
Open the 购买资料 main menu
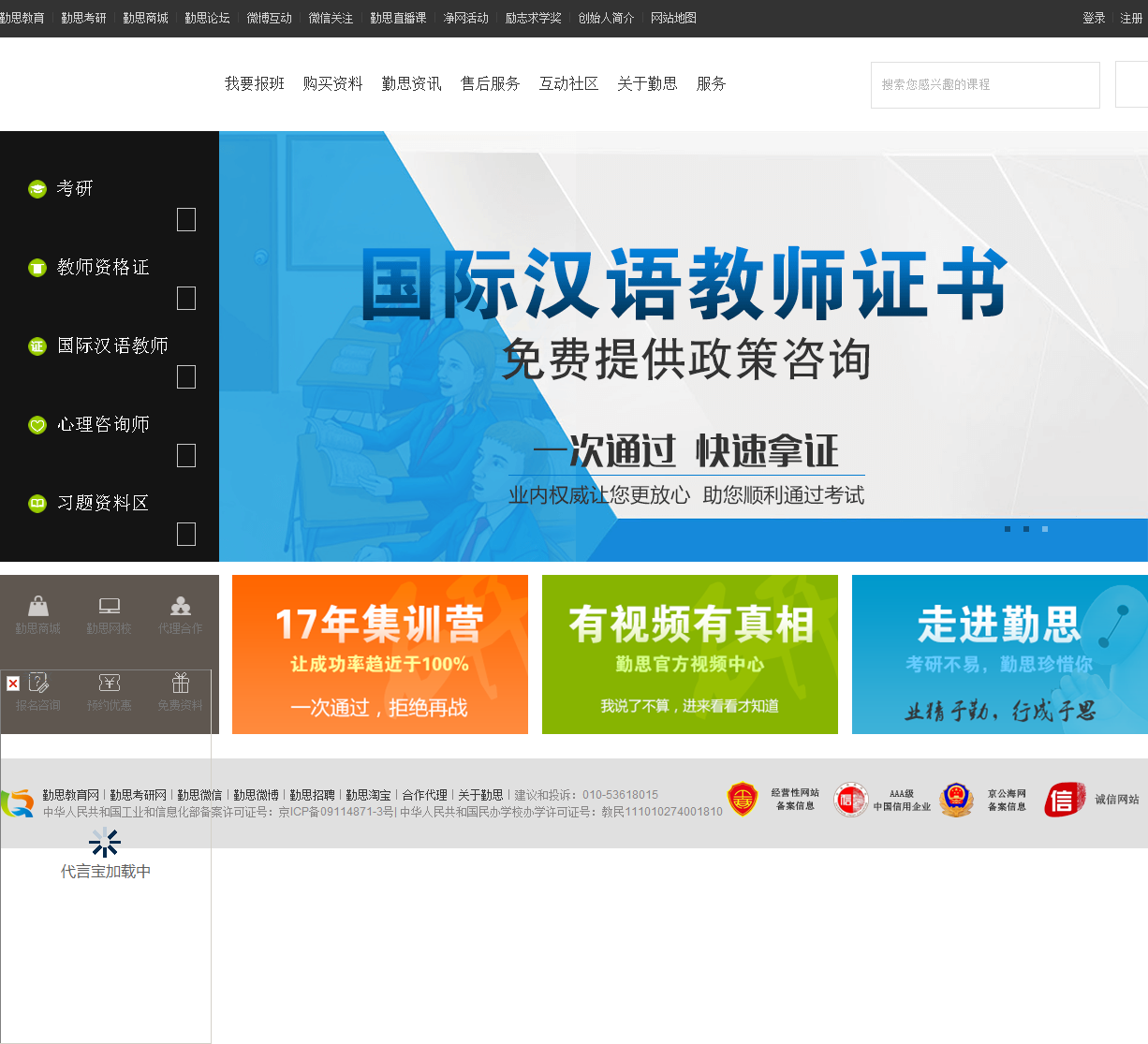tap(333, 84)
